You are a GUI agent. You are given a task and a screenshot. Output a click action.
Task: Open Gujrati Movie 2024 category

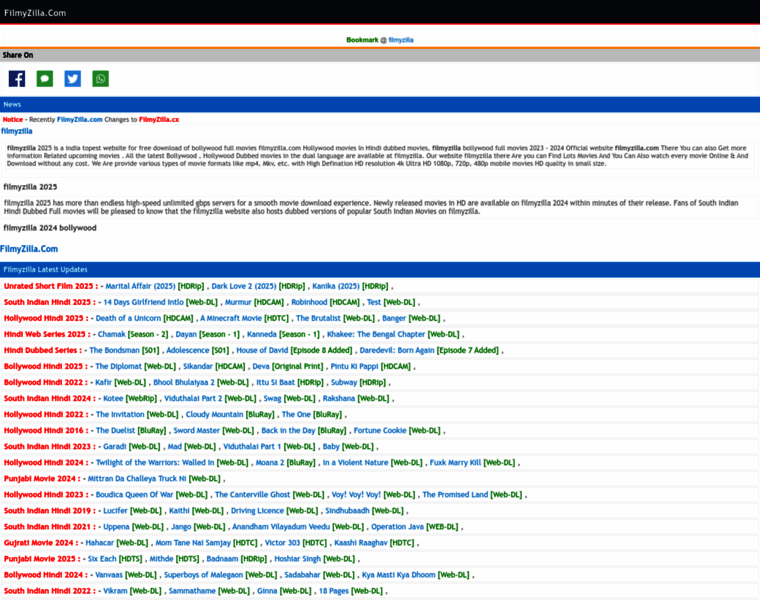pyautogui.click(x=41, y=542)
